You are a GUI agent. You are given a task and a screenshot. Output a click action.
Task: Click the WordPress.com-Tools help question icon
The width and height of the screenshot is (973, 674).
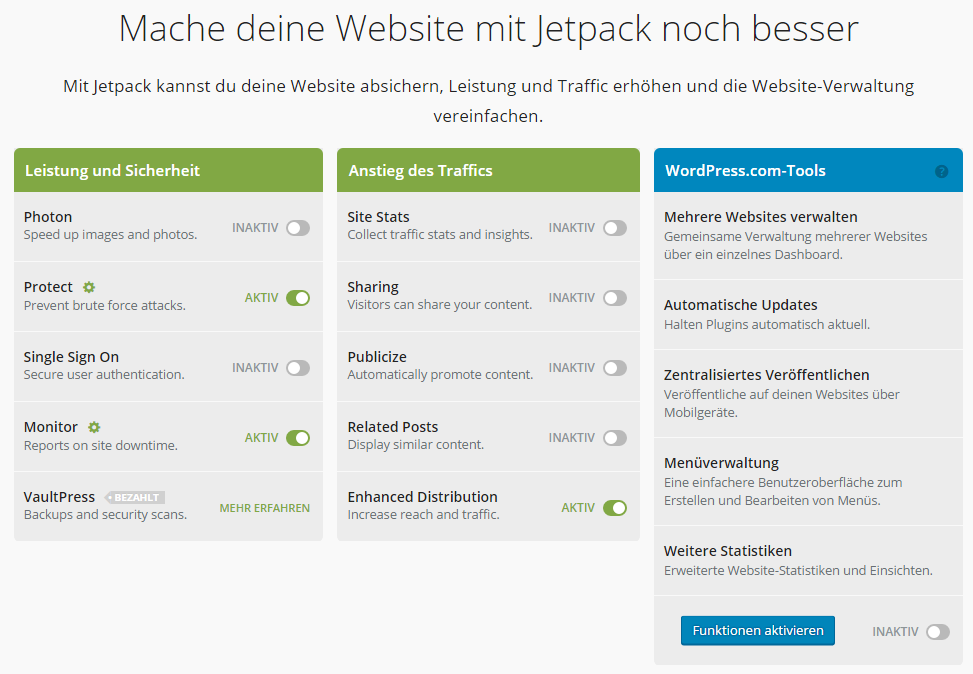tap(941, 171)
